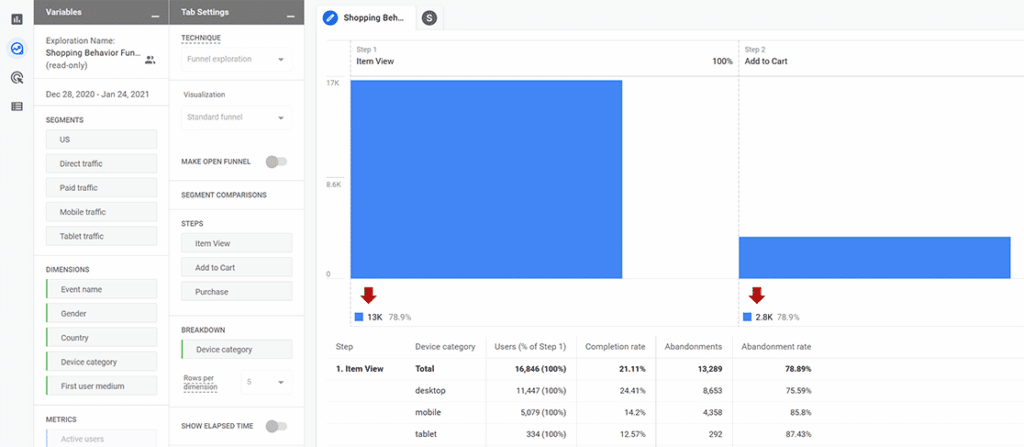The width and height of the screenshot is (1024, 447).
Task: Open the Explore icon in left sidebar
Action: 17,48
